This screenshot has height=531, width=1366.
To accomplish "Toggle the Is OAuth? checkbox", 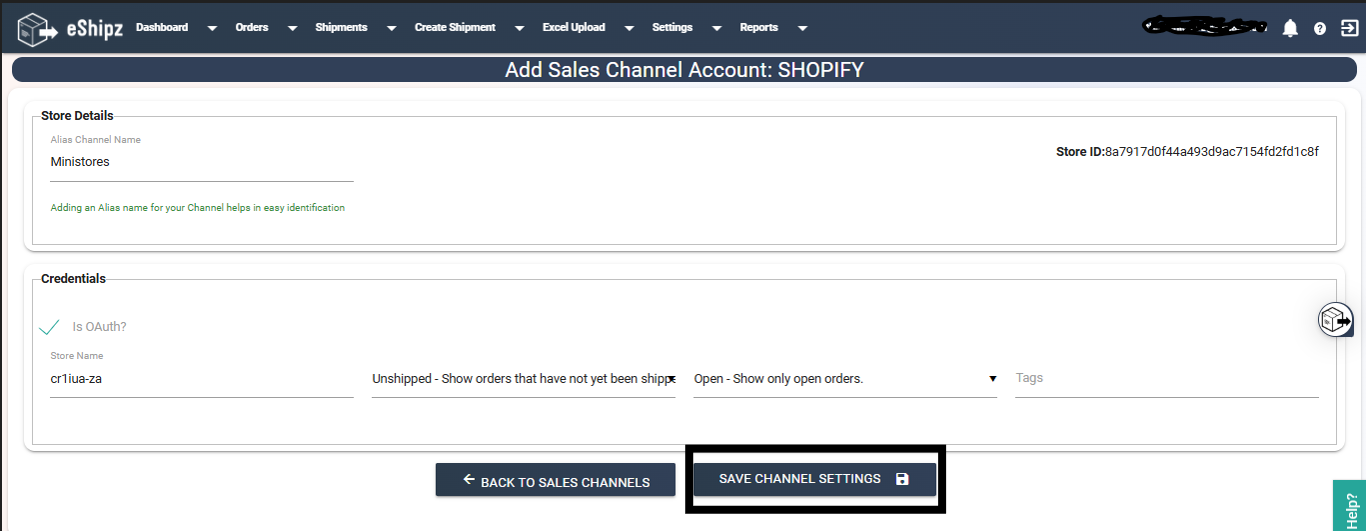I will pos(49,327).
